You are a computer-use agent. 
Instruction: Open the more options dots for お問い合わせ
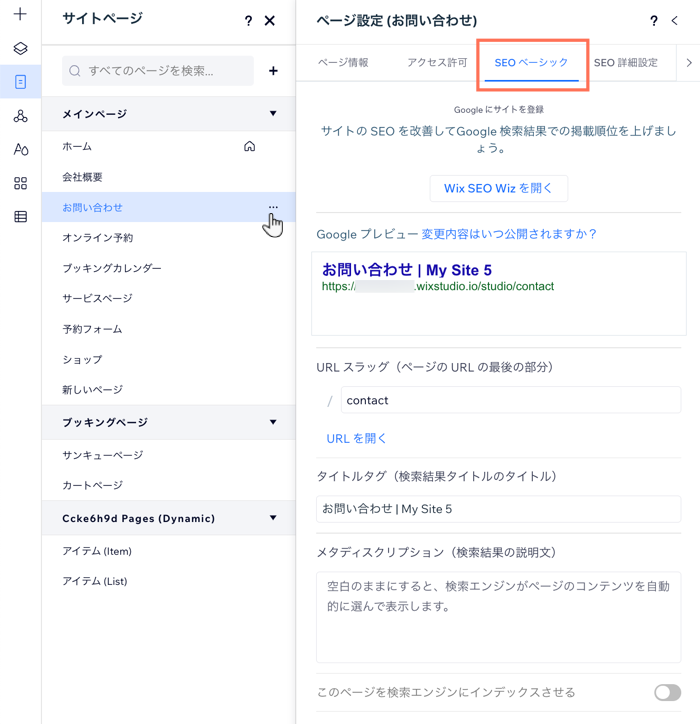coord(273,207)
